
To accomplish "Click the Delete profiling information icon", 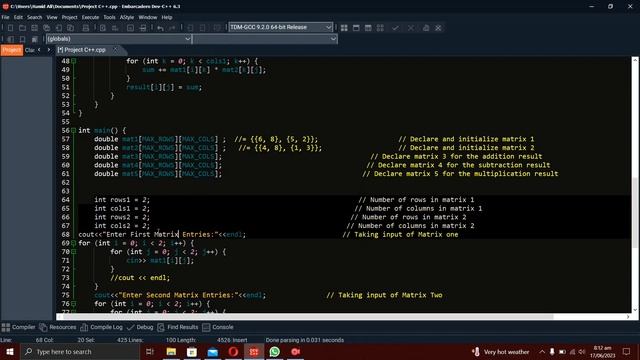I will tap(438, 28).
